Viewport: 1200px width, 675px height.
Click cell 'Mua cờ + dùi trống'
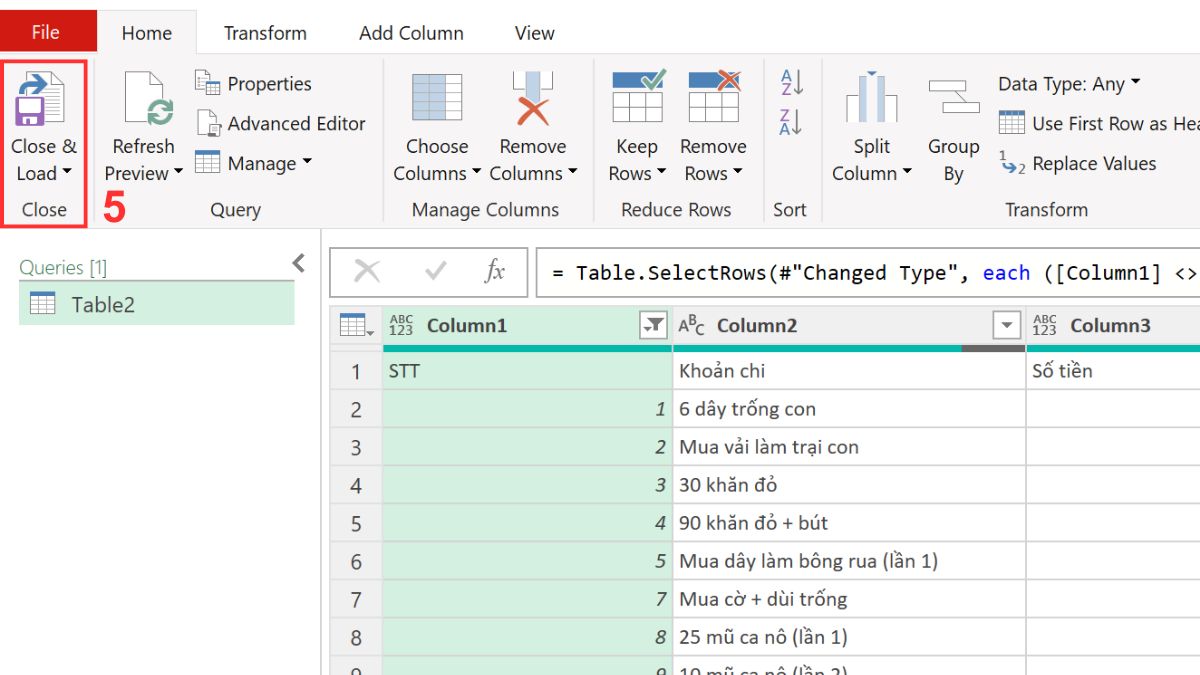coord(849,599)
